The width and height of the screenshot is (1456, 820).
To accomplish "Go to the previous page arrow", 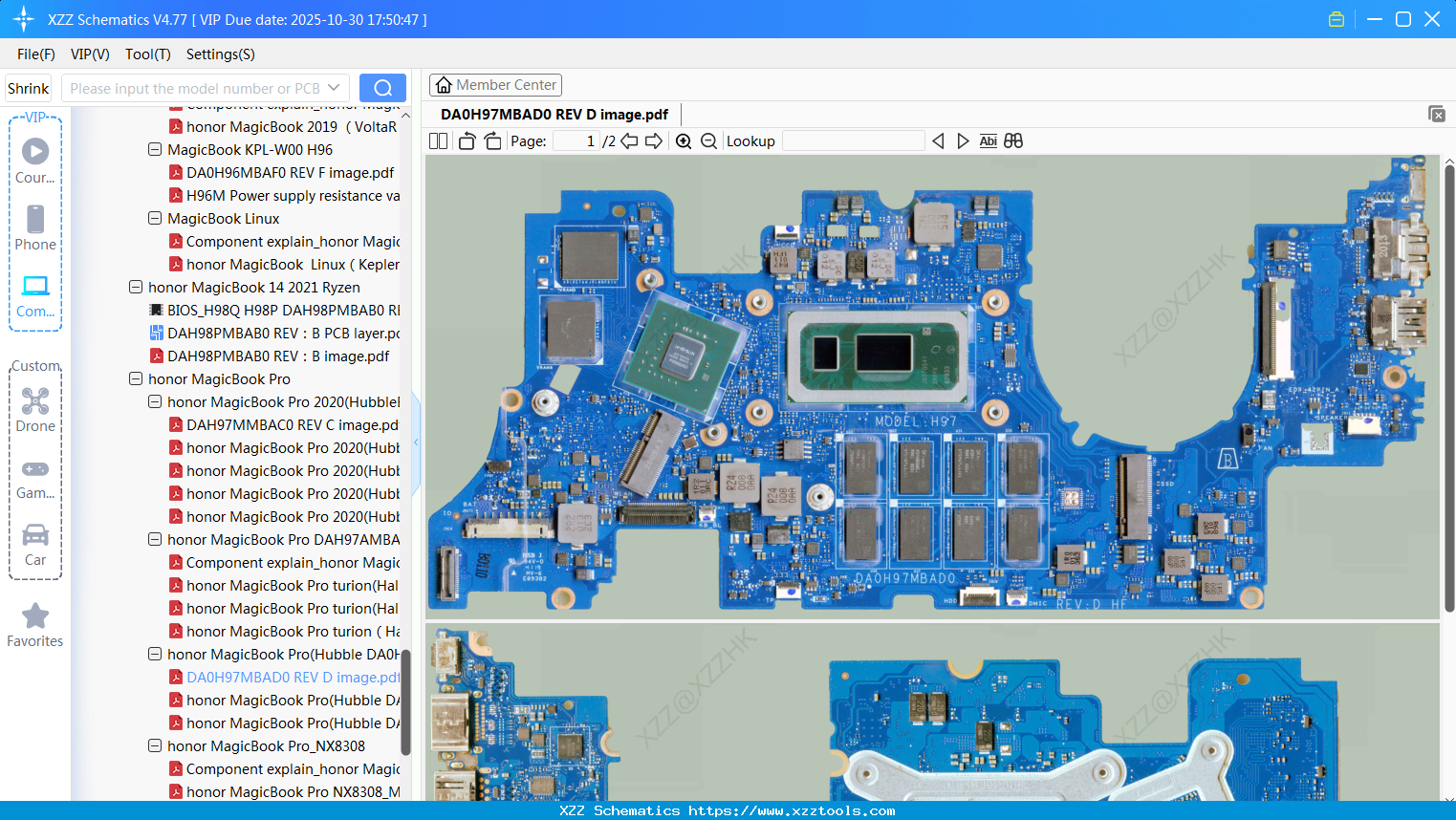I will 629,141.
